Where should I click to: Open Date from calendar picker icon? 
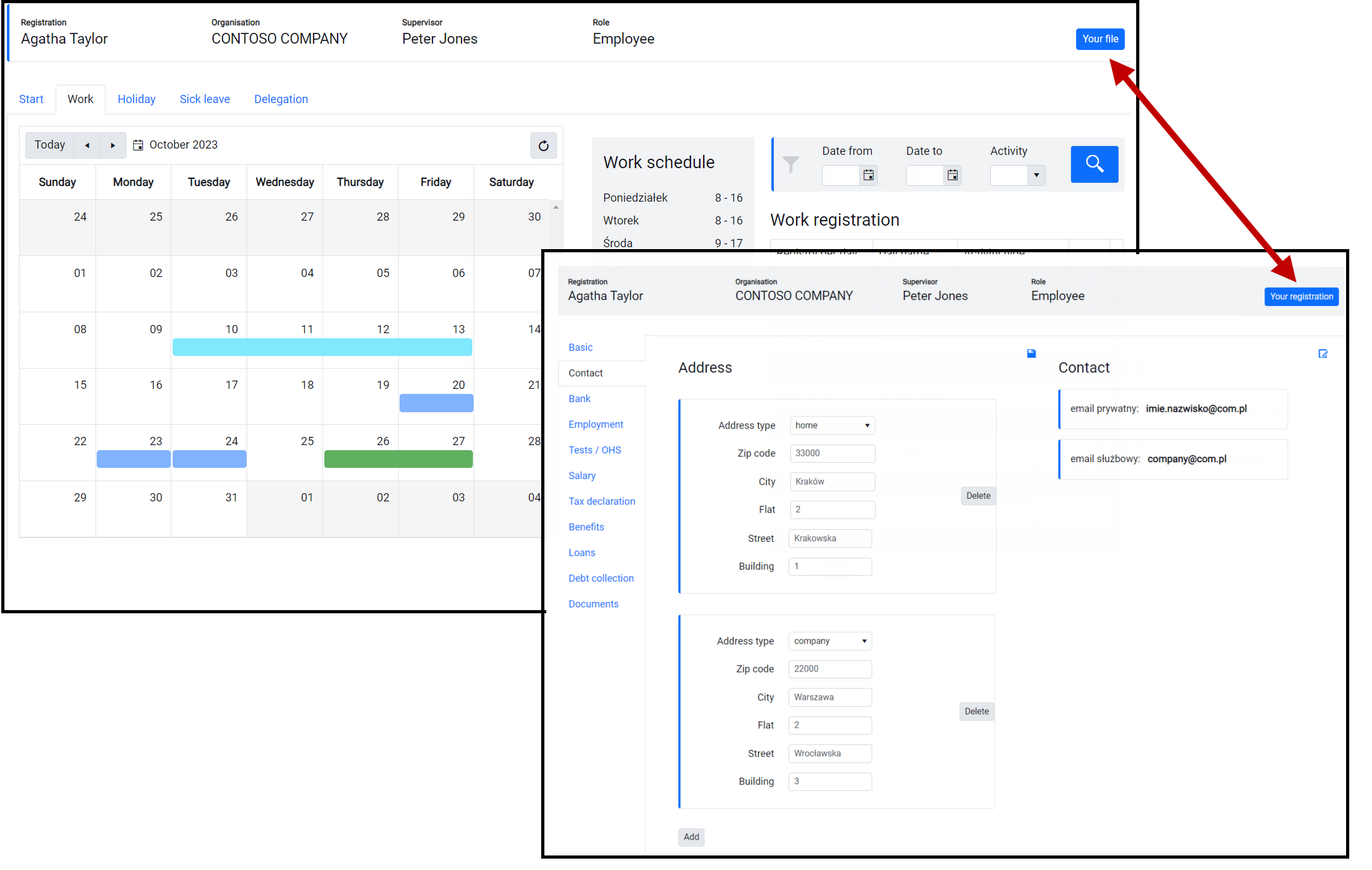pyautogui.click(x=869, y=175)
